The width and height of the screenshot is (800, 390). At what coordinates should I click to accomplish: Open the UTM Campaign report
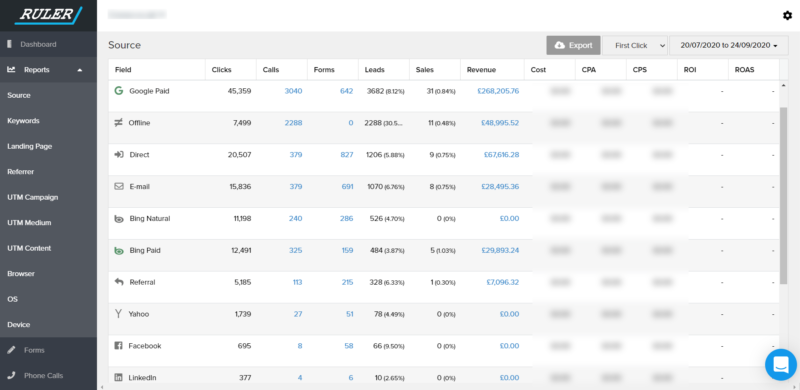[x=33, y=198]
